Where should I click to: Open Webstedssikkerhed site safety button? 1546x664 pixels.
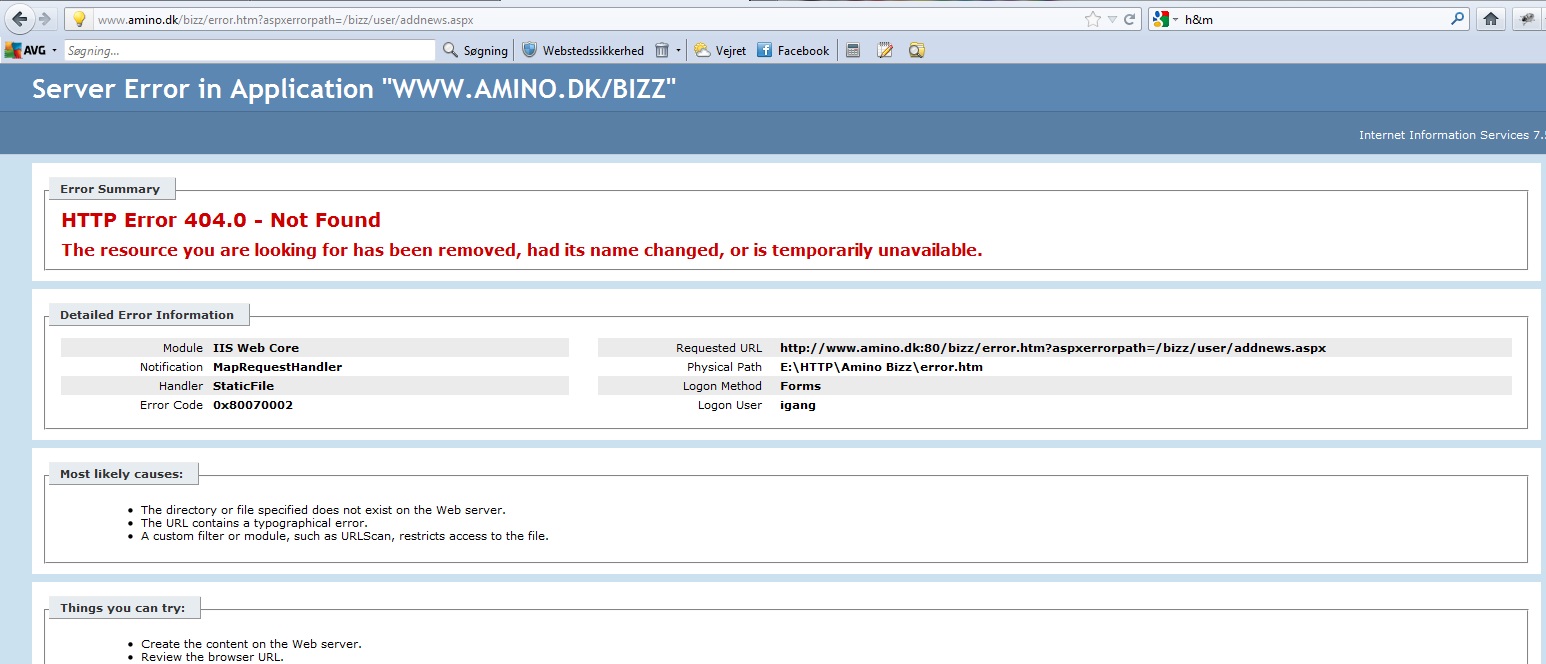583,50
